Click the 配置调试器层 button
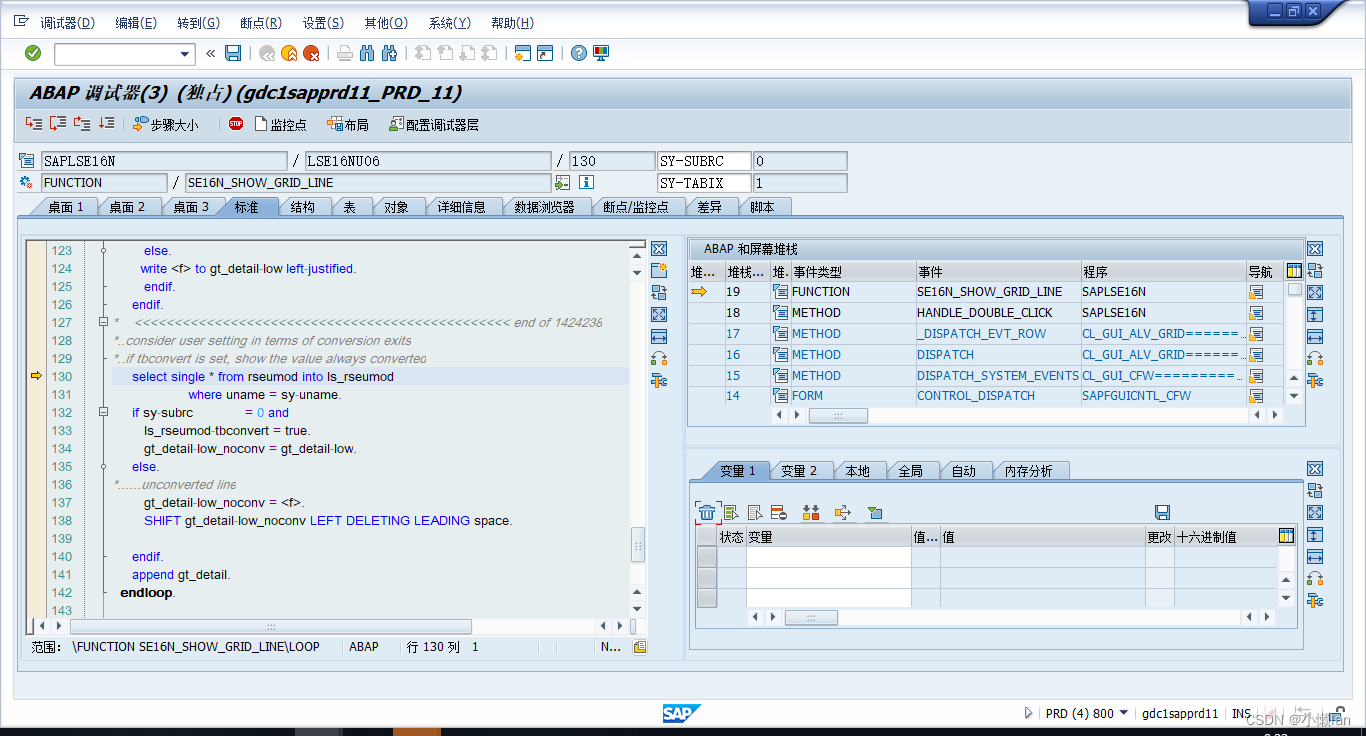 tap(434, 125)
